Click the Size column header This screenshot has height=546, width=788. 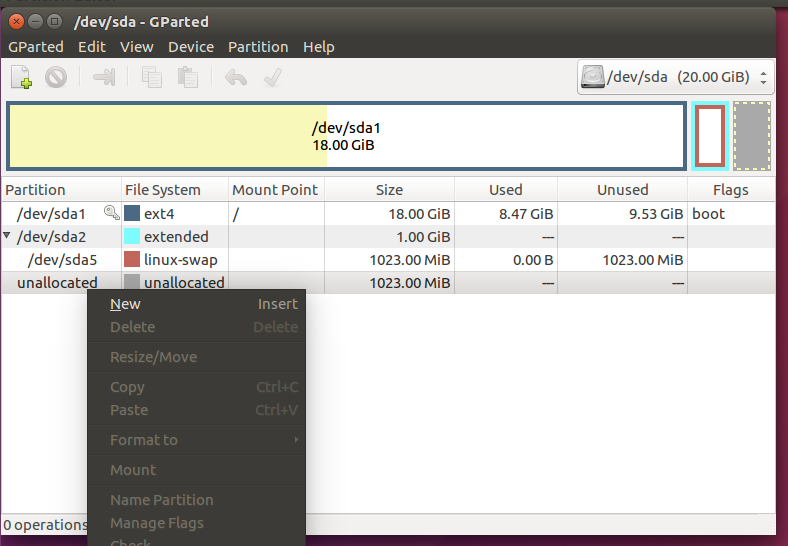[389, 190]
